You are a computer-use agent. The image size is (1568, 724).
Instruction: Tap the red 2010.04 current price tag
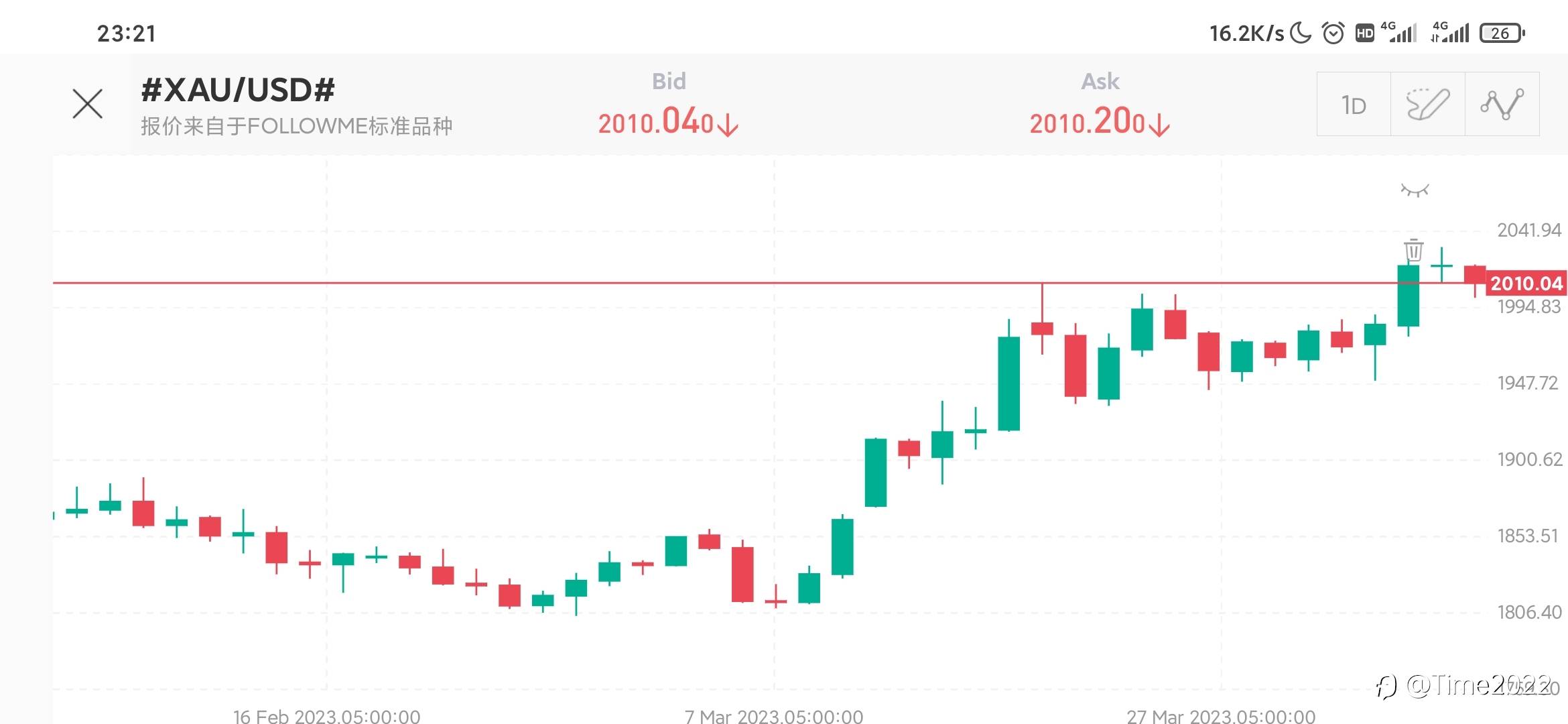click(x=1526, y=284)
